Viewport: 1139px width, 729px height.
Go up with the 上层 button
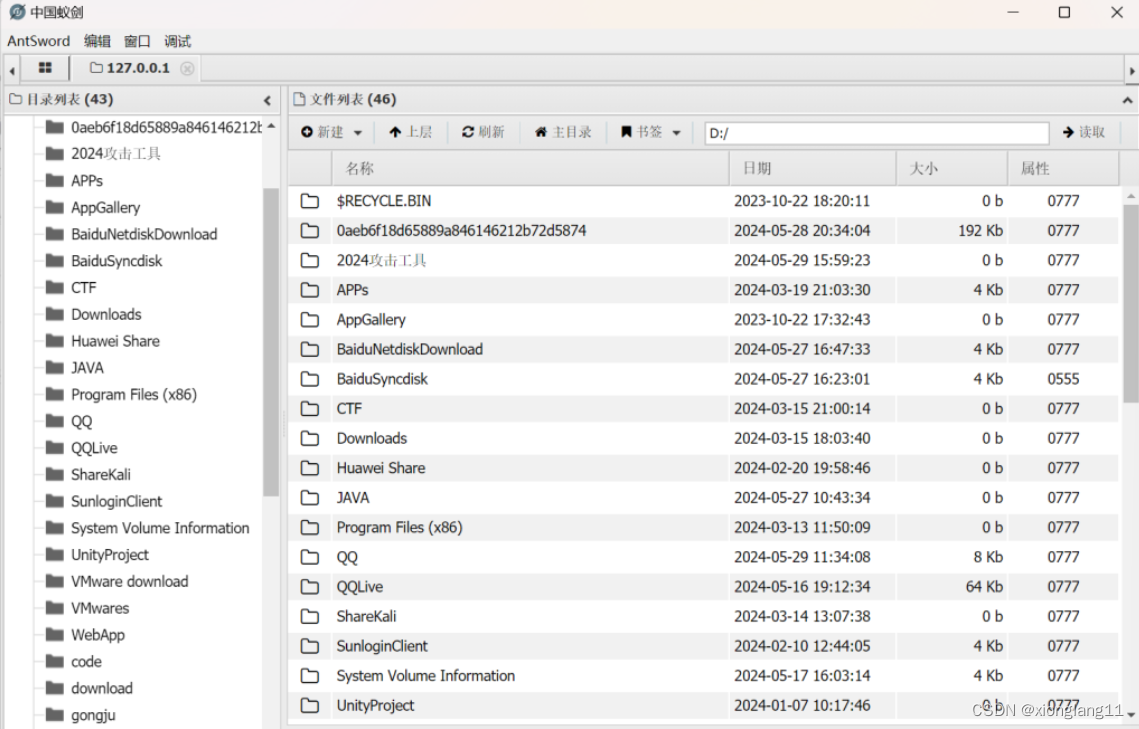tap(410, 132)
